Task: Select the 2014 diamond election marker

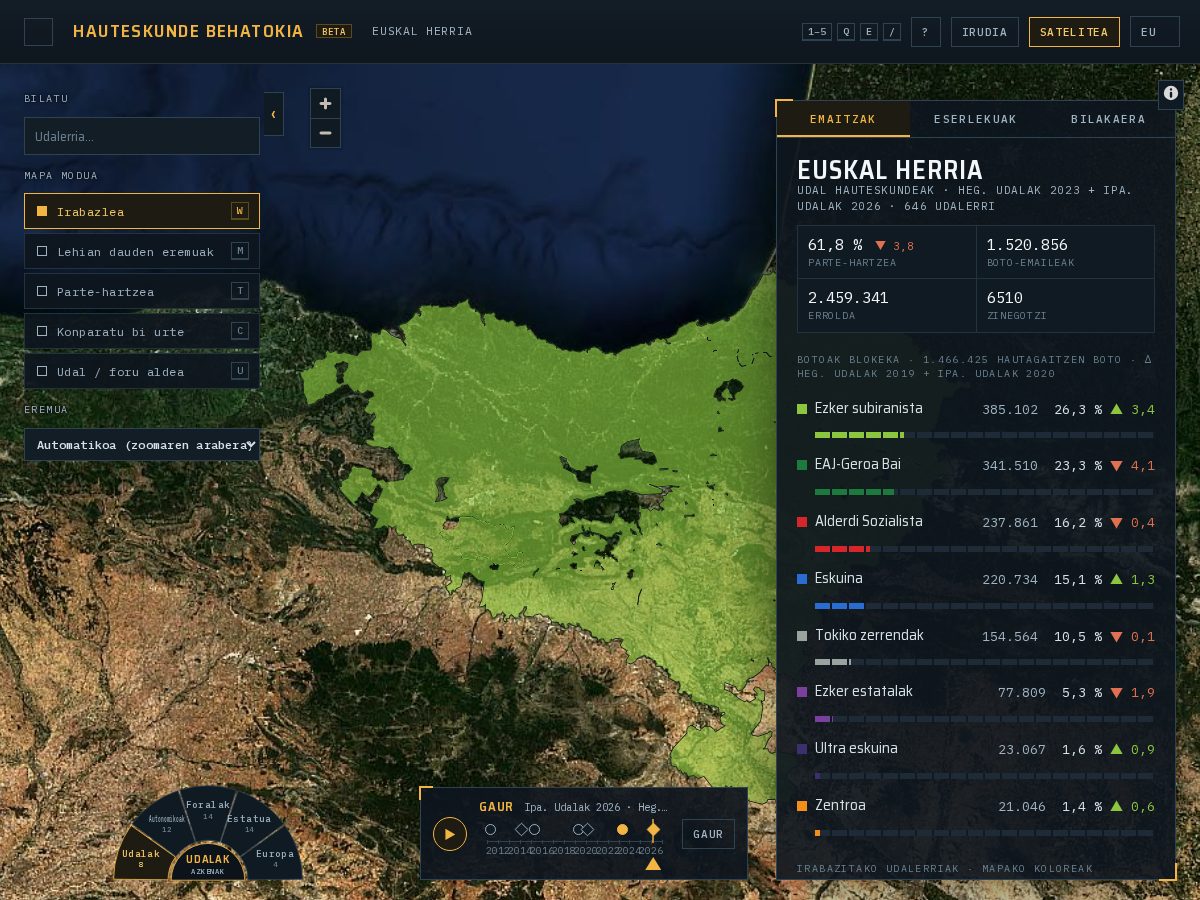Action: coord(521,830)
